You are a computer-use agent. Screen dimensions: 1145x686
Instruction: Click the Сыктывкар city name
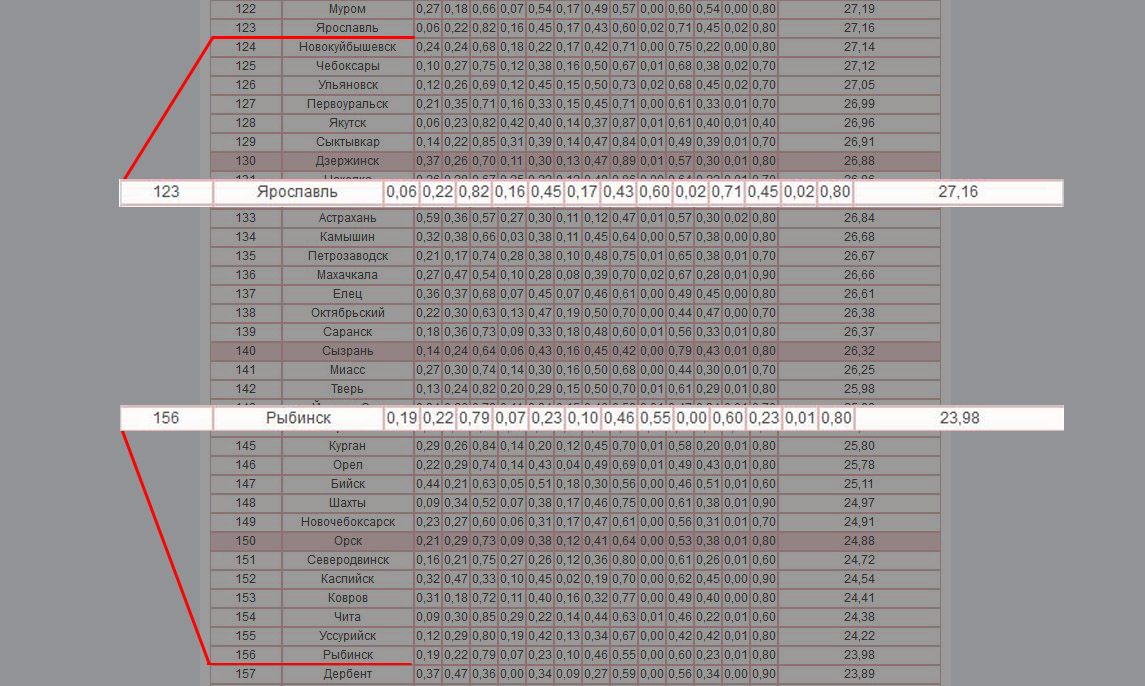(x=347, y=142)
